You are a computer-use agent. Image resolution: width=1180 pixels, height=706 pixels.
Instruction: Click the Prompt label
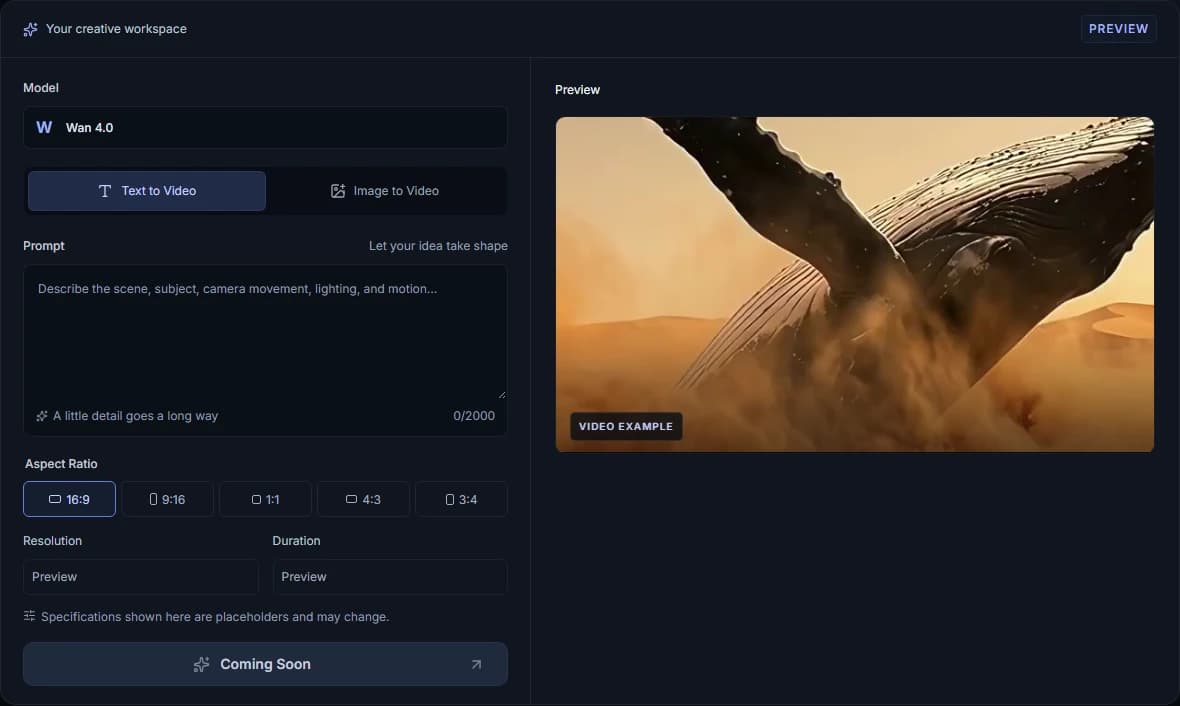coord(44,246)
